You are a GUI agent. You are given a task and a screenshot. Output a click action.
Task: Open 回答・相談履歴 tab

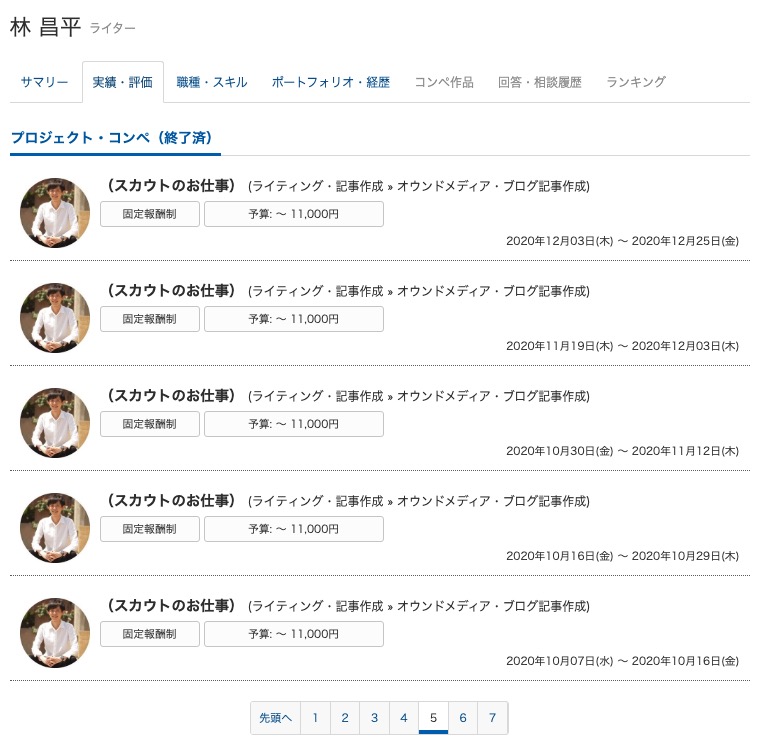point(540,82)
